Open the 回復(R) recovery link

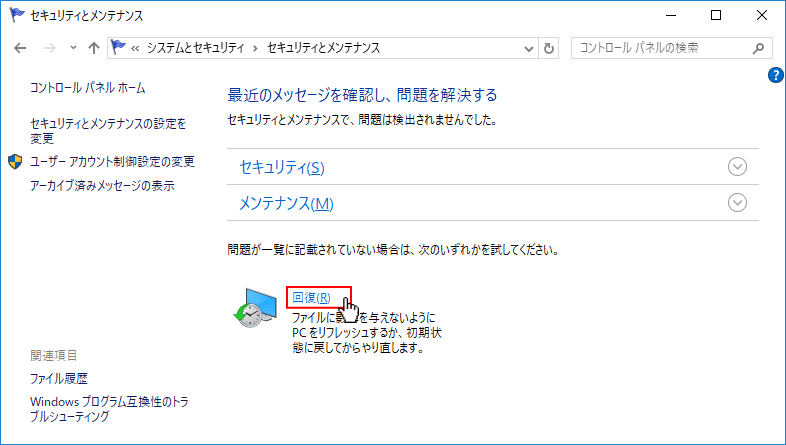311,298
